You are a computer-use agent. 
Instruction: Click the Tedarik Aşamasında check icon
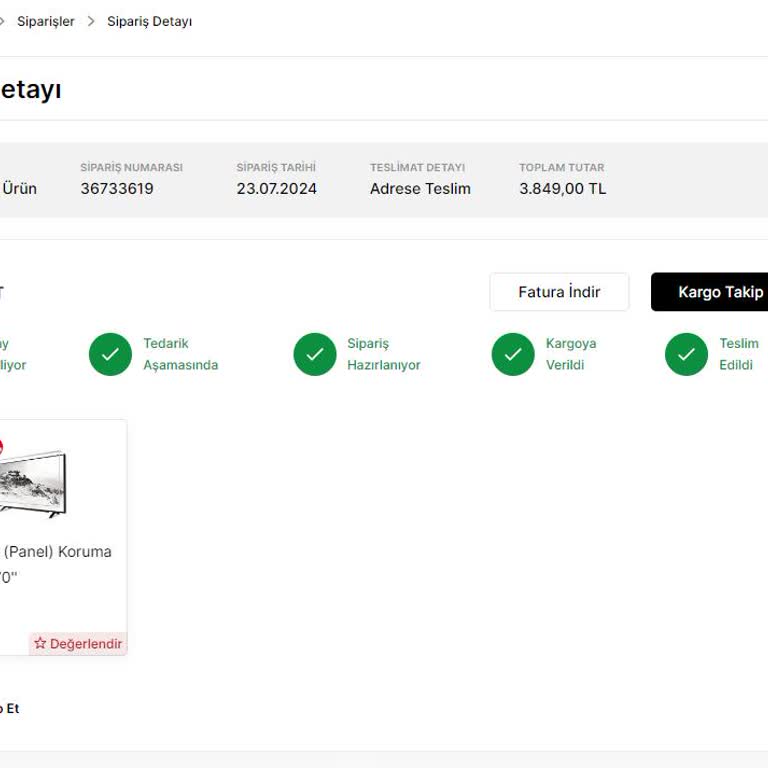click(x=110, y=354)
